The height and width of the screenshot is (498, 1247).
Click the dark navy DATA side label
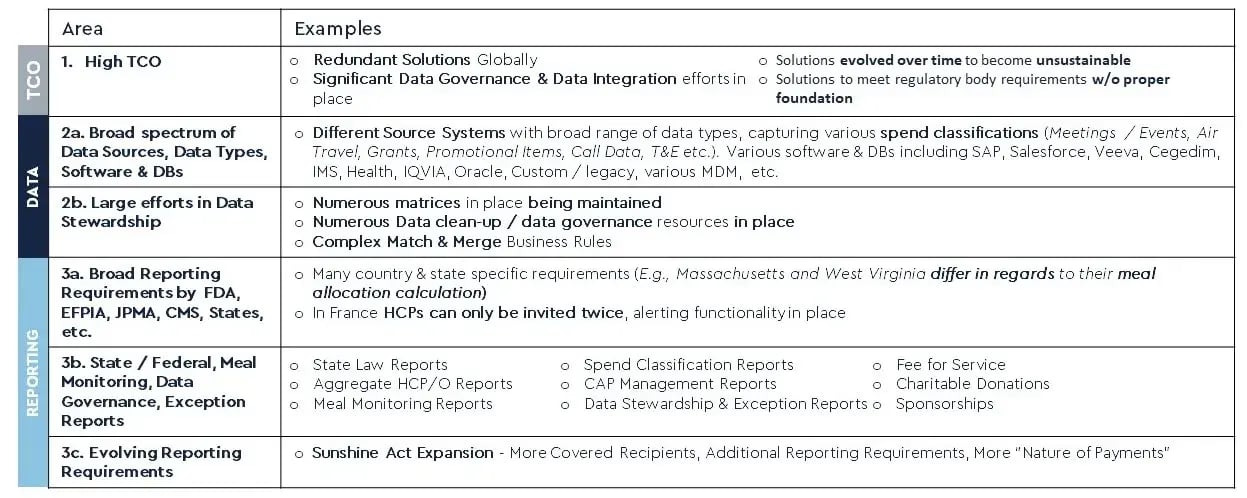(x=32, y=187)
